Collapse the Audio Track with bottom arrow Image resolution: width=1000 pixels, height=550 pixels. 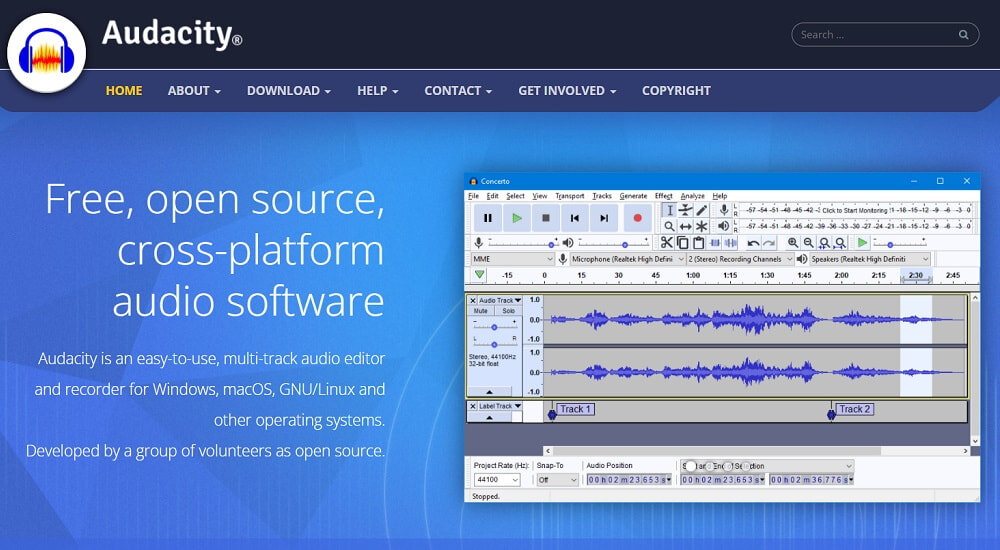(x=489, y=392)
